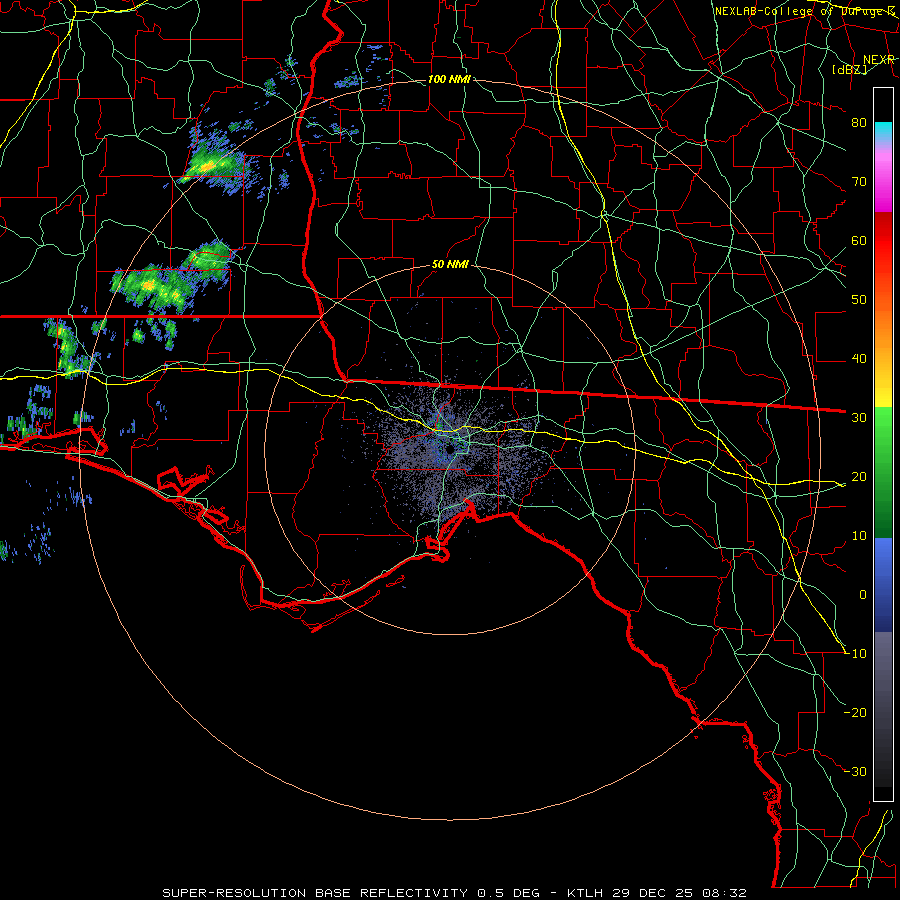Viewport: 900px width, 900px height.
Task: Click the 0 value on the dBZ scale
Action: pyautogui.click(x=863, y=595)
